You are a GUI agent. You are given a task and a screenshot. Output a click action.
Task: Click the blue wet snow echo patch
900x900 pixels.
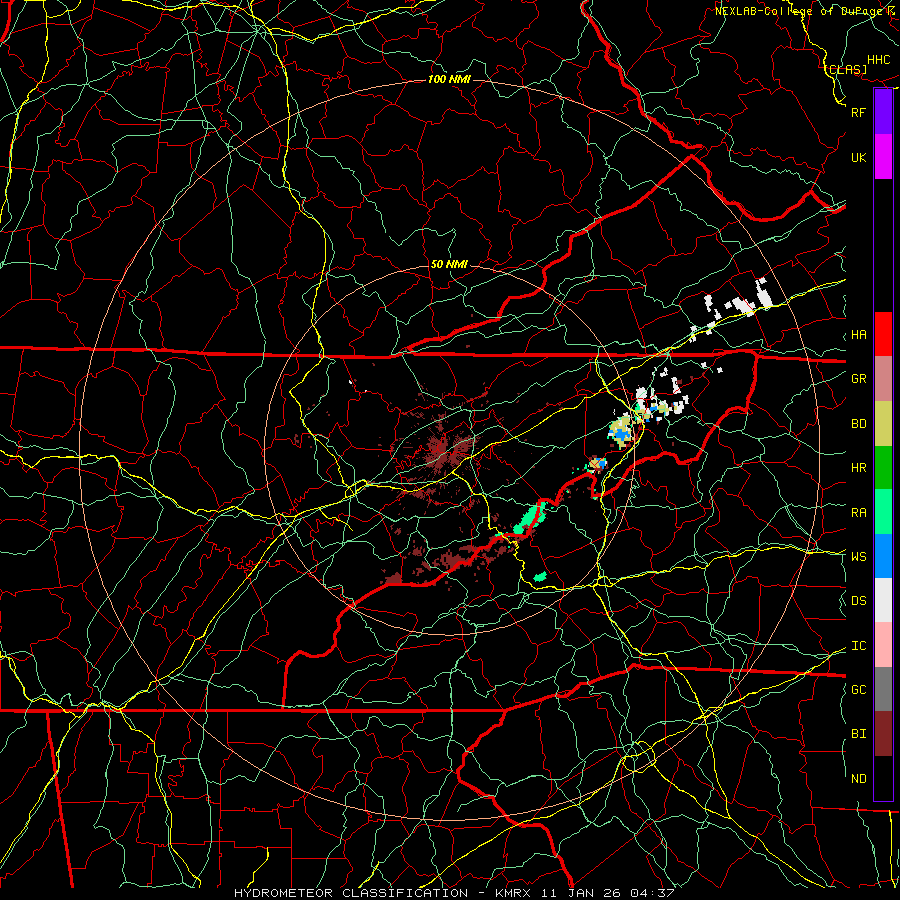[620, 434]
